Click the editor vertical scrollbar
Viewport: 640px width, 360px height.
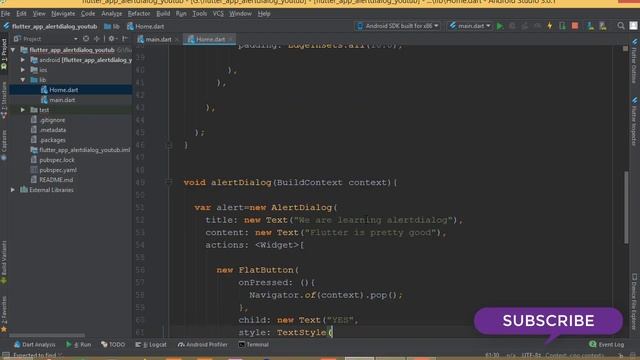click(626, 208)
